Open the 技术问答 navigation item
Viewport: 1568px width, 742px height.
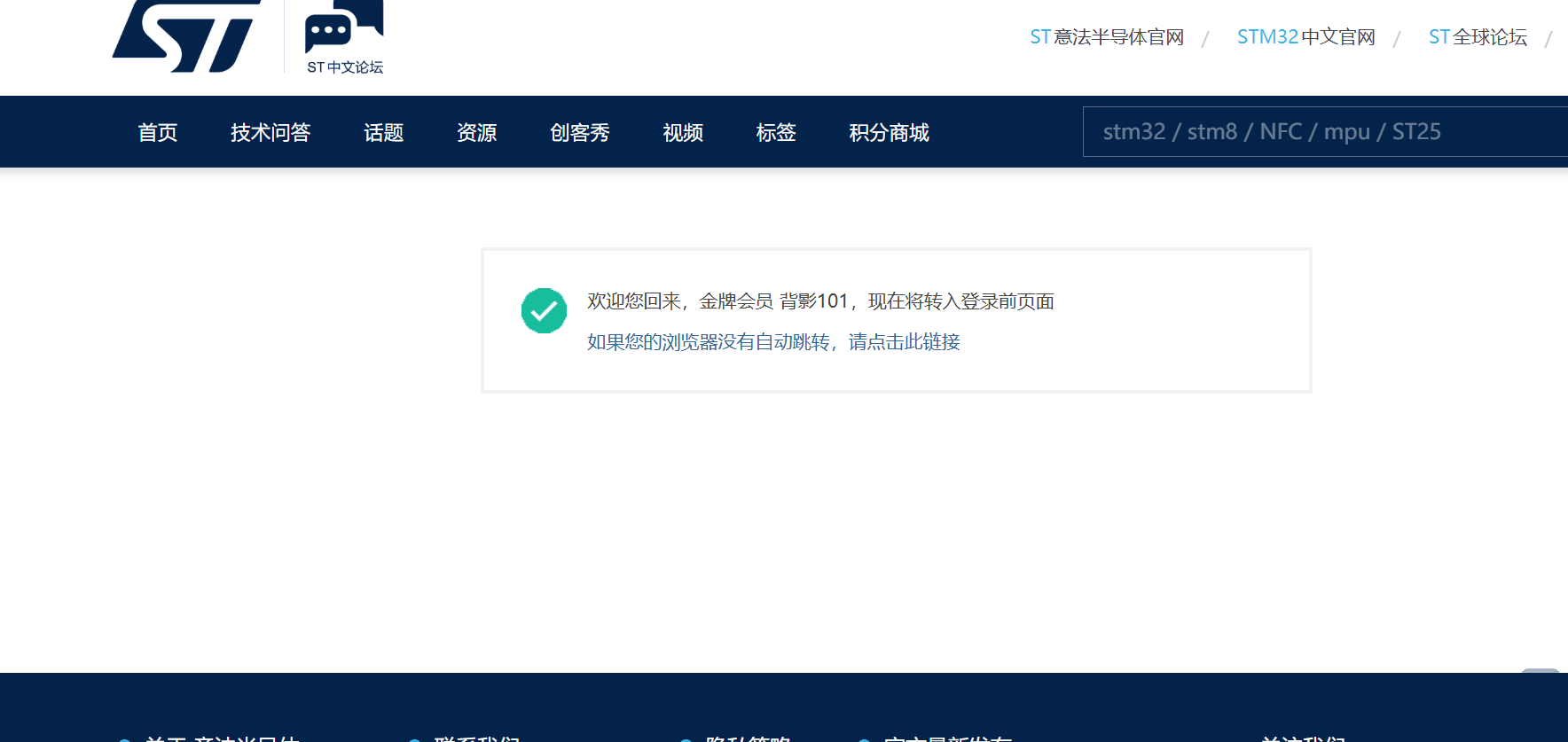click(x=270, y=132)
